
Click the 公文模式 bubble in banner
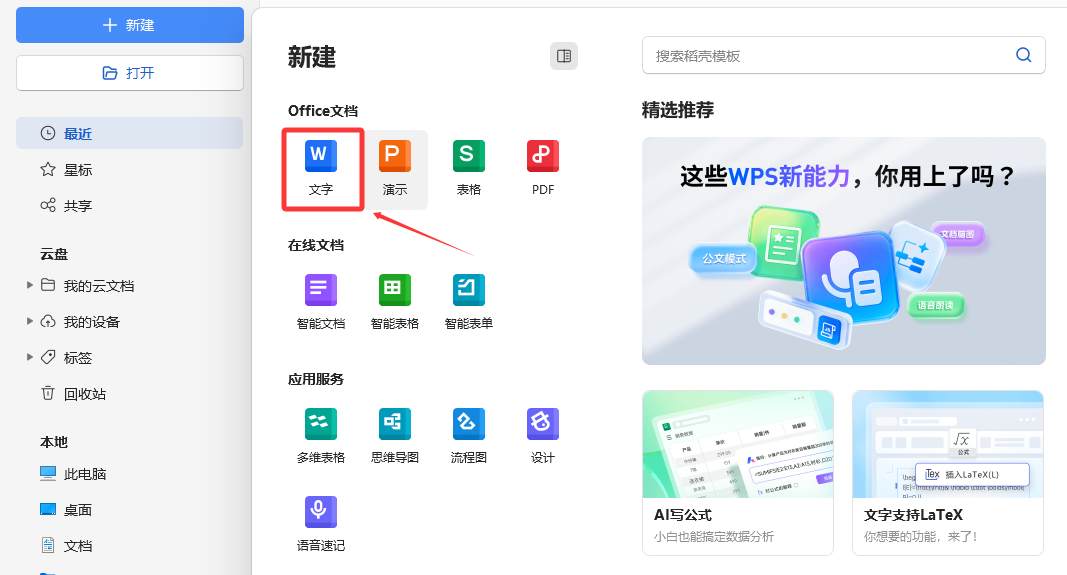724,259
